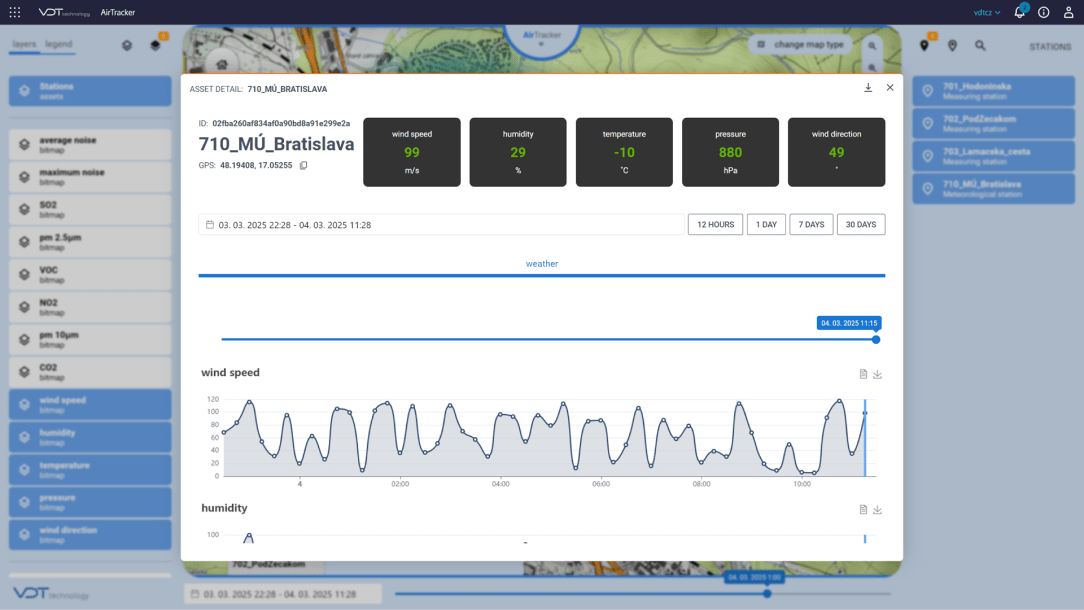The width and height of the screenshot is (1084, 610).
Task: Switch to the layers tab
Action: [x=24, y=44]
